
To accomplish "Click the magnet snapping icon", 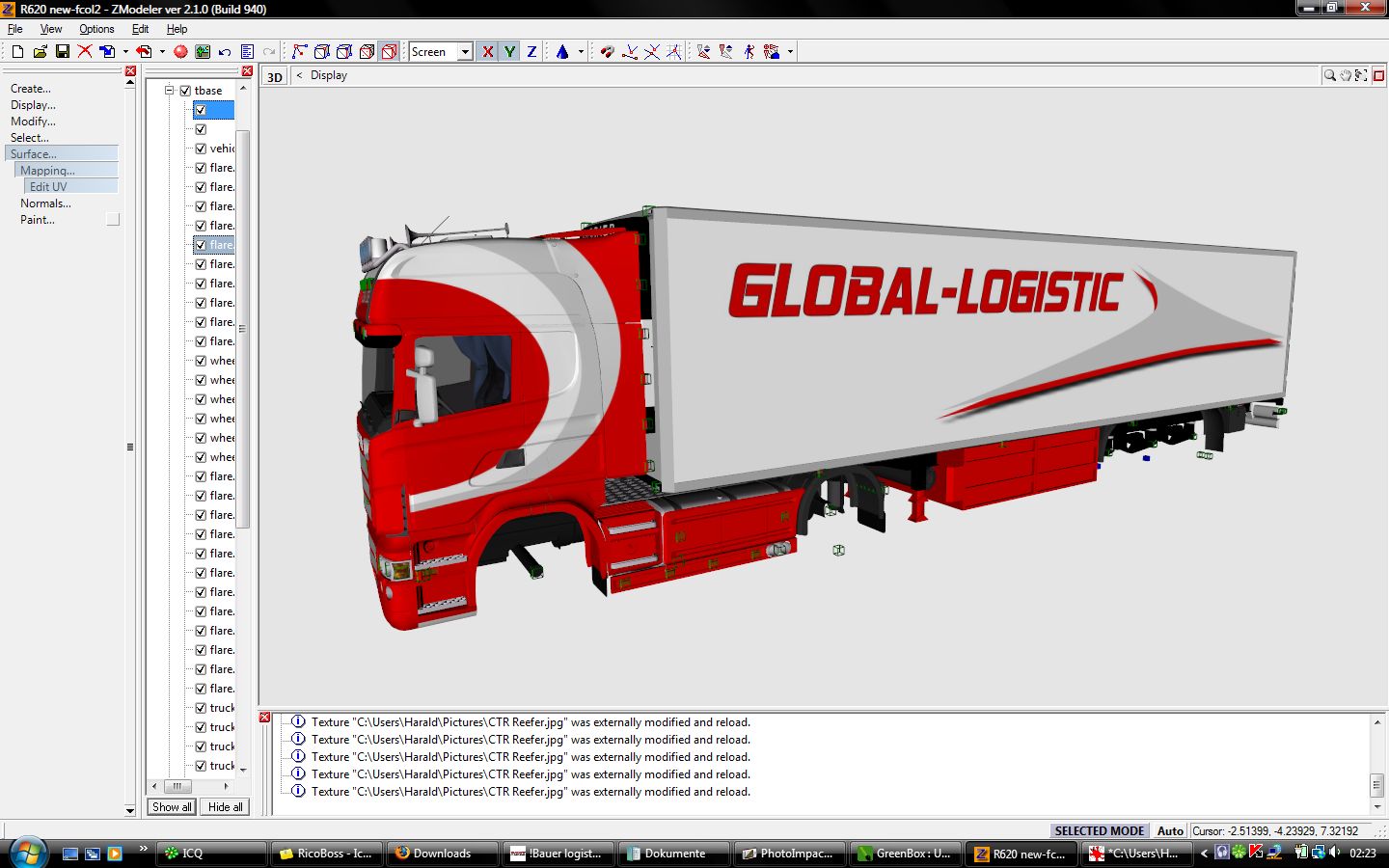I will coord(608,51).
